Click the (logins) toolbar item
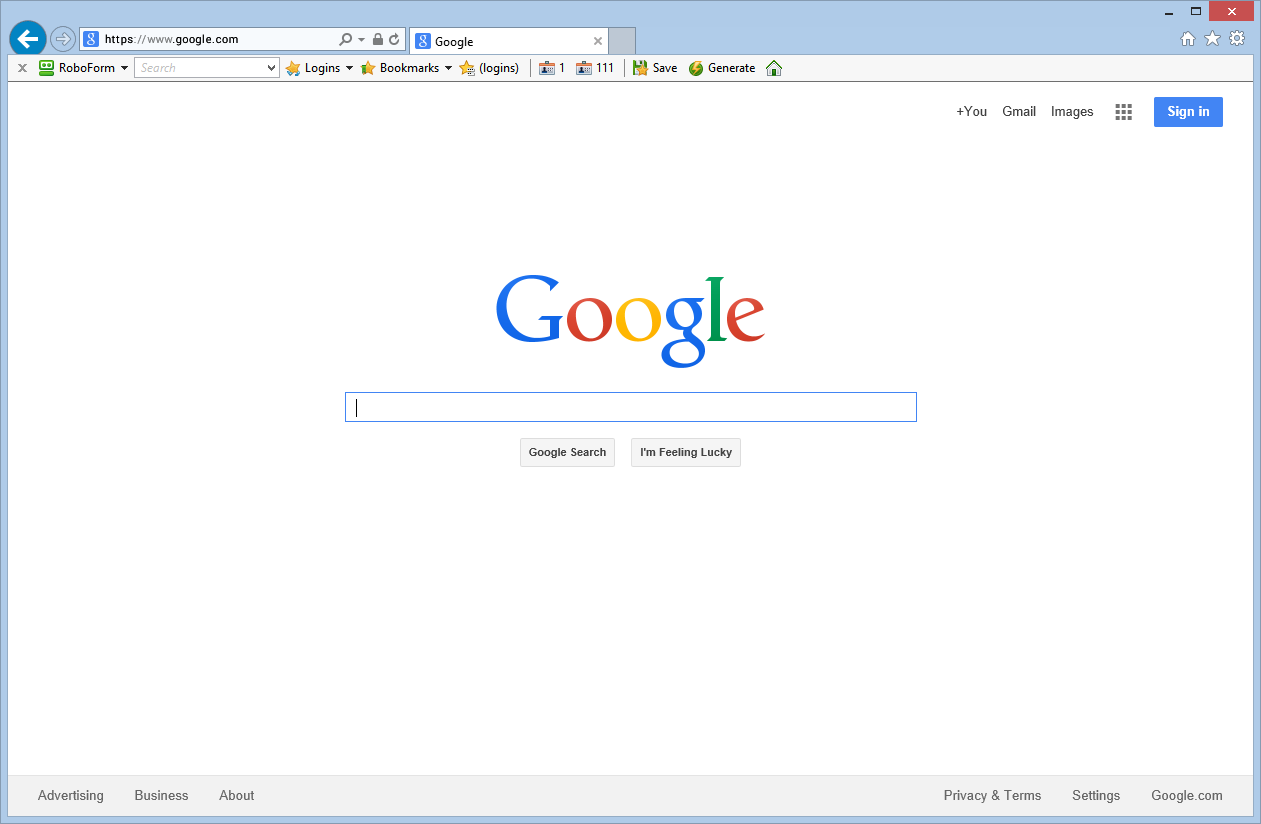Screen dimensions: 1261x824 tap(489, 68)
